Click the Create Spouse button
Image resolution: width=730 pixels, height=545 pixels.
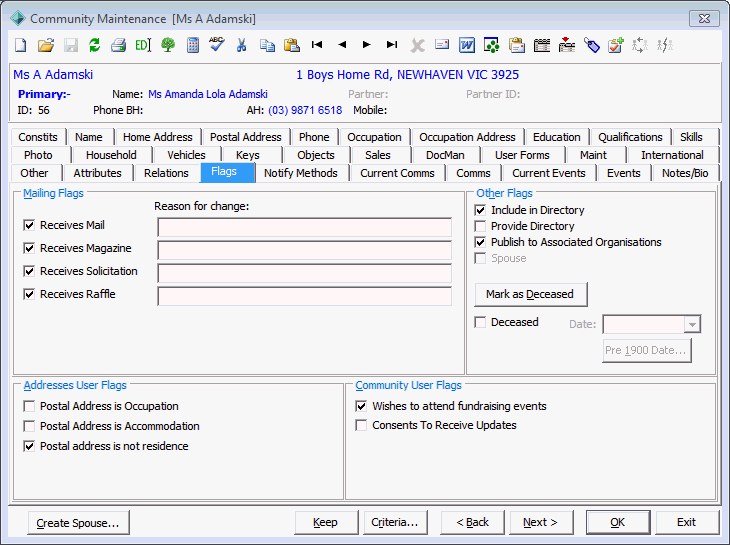(x=78, y=523)
